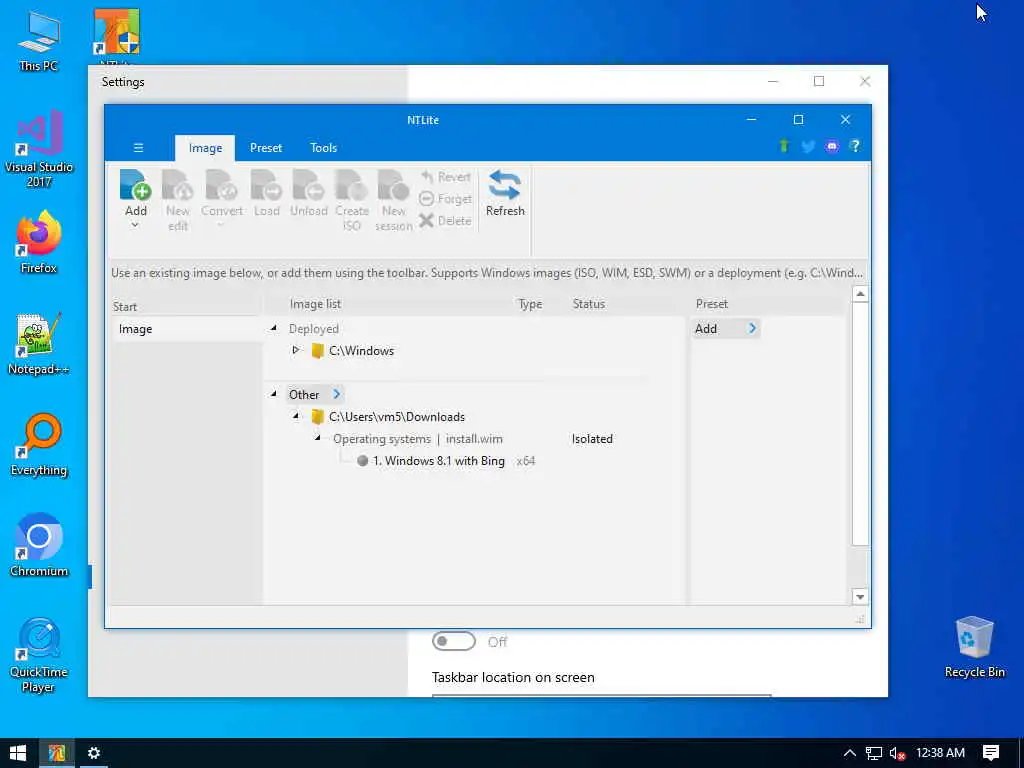The image size is (1024, 768).
Task: Select Windows 8.1 with Bing entry
Action: pos(438,461)
